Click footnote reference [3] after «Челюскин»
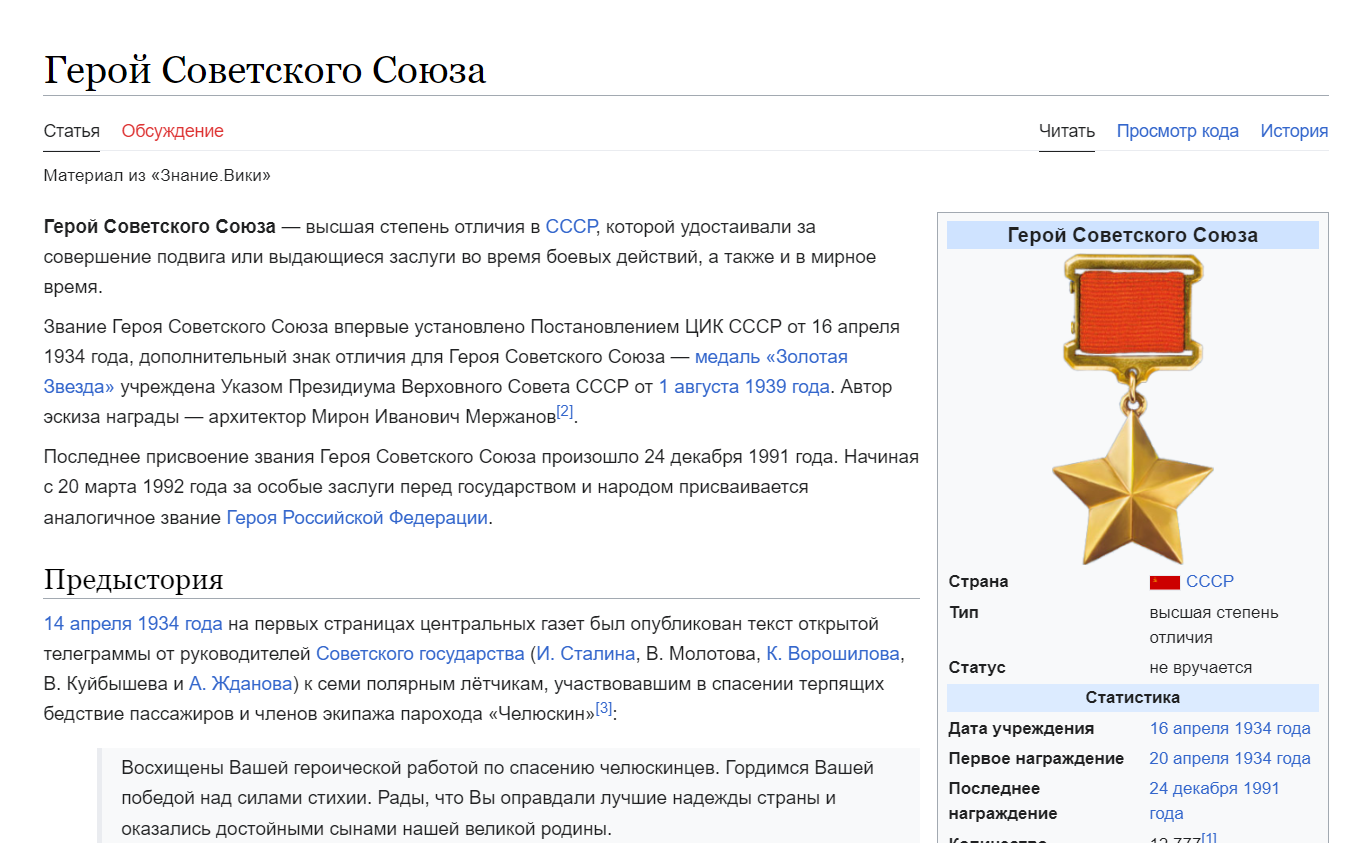1366x843 pixels. click(604, 708)
